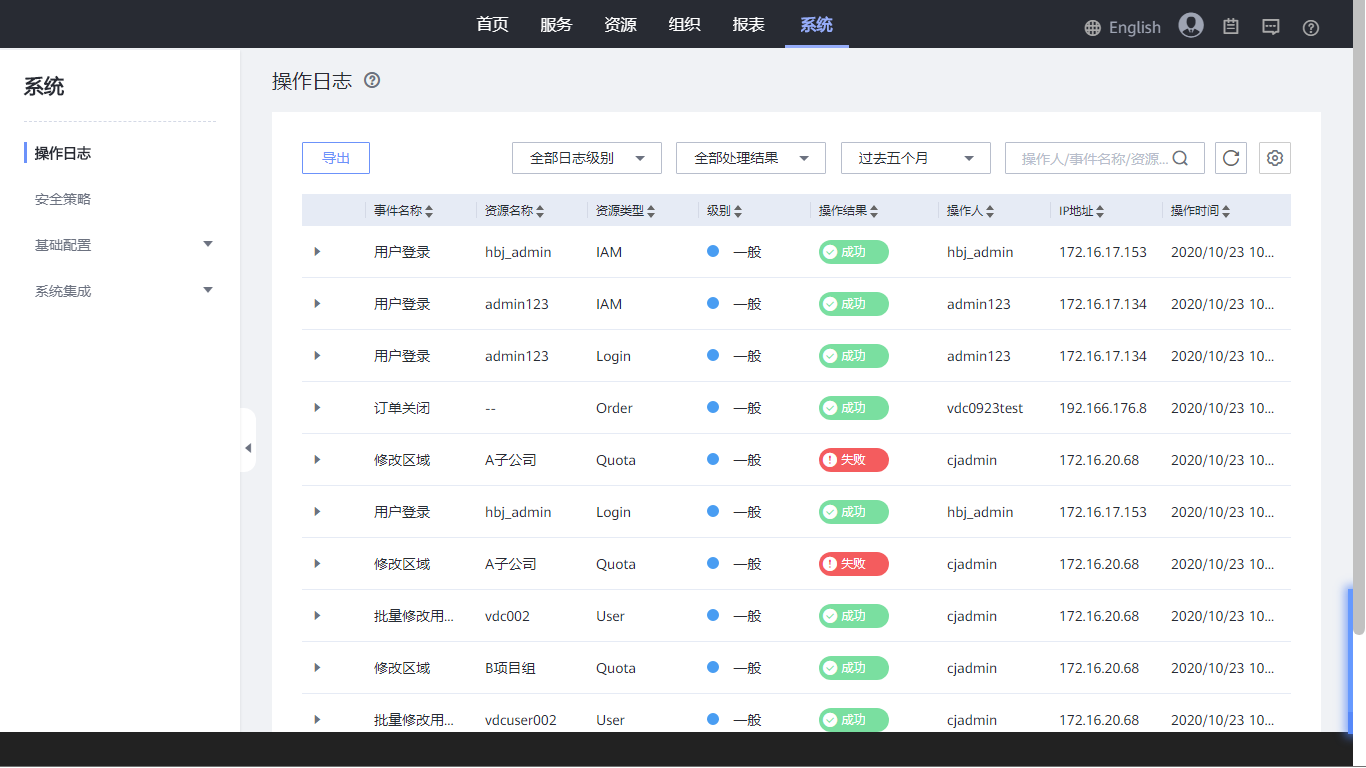Open table column settings gear icon
Screen dimensions: 1366x768
pyautogui.click(x=1275, y=158)
